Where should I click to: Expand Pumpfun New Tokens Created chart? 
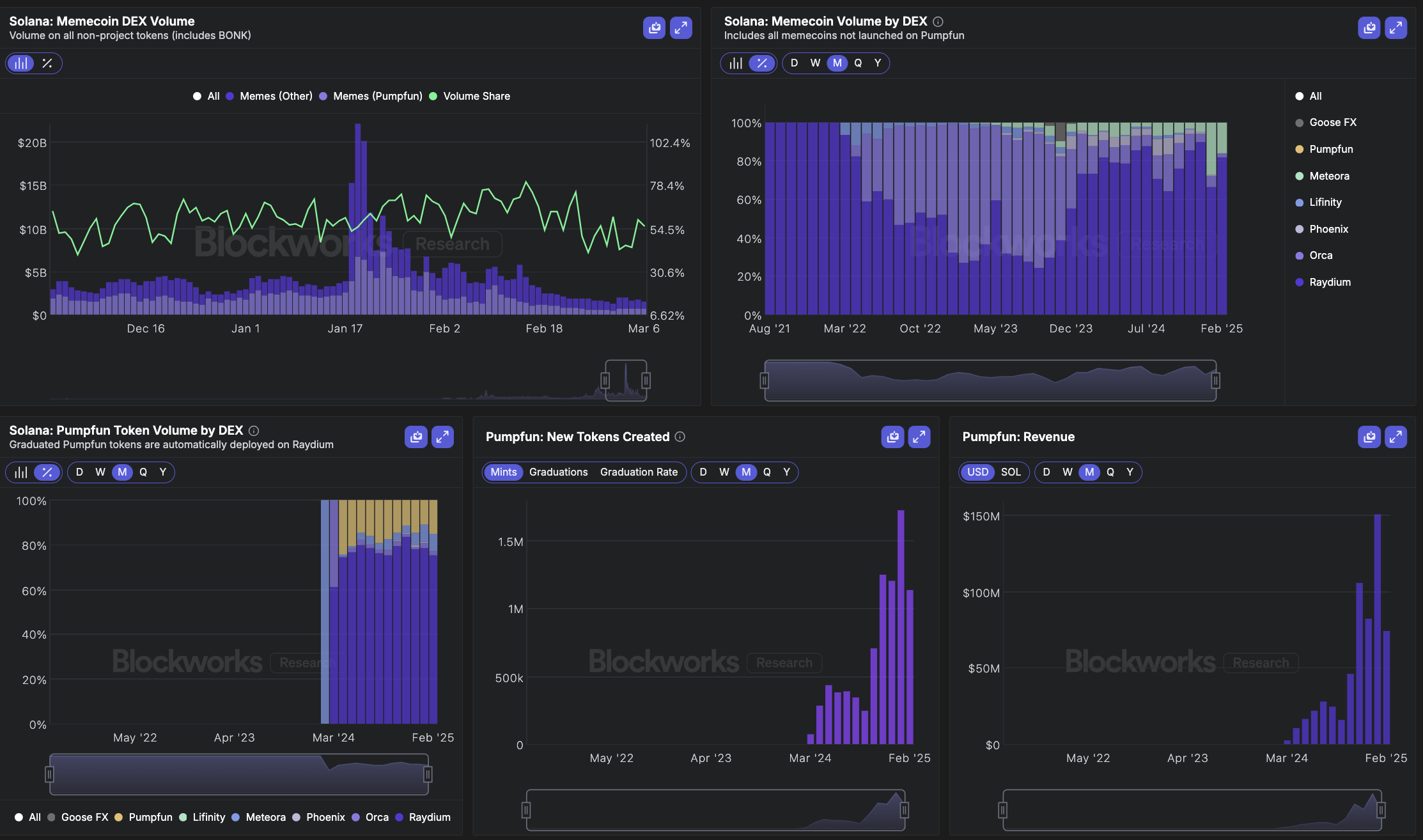(919, 437)
